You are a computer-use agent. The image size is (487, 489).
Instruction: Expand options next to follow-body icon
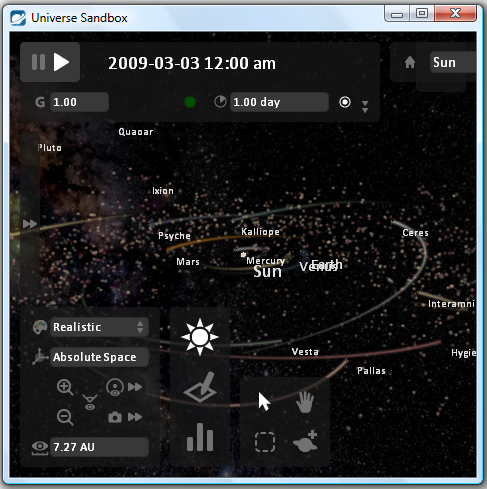[x=135, y=387]
